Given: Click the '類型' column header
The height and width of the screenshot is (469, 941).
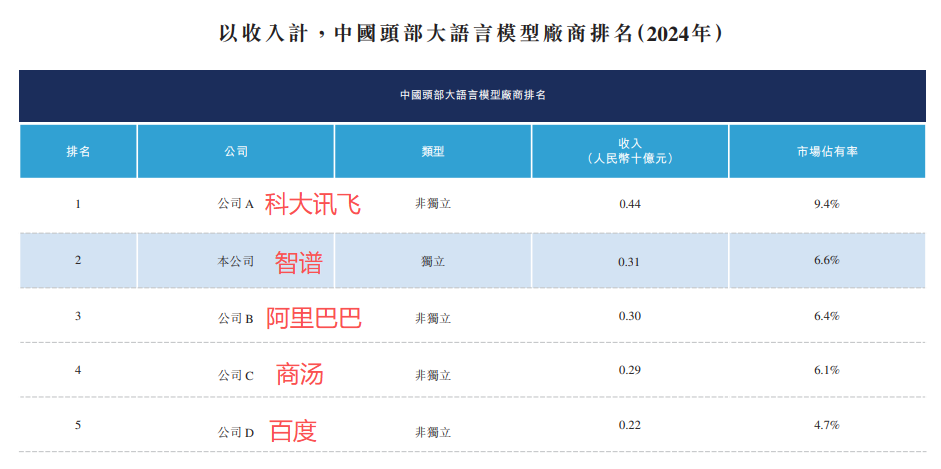Looking at the screenshot, I should (x=433, y=152).
